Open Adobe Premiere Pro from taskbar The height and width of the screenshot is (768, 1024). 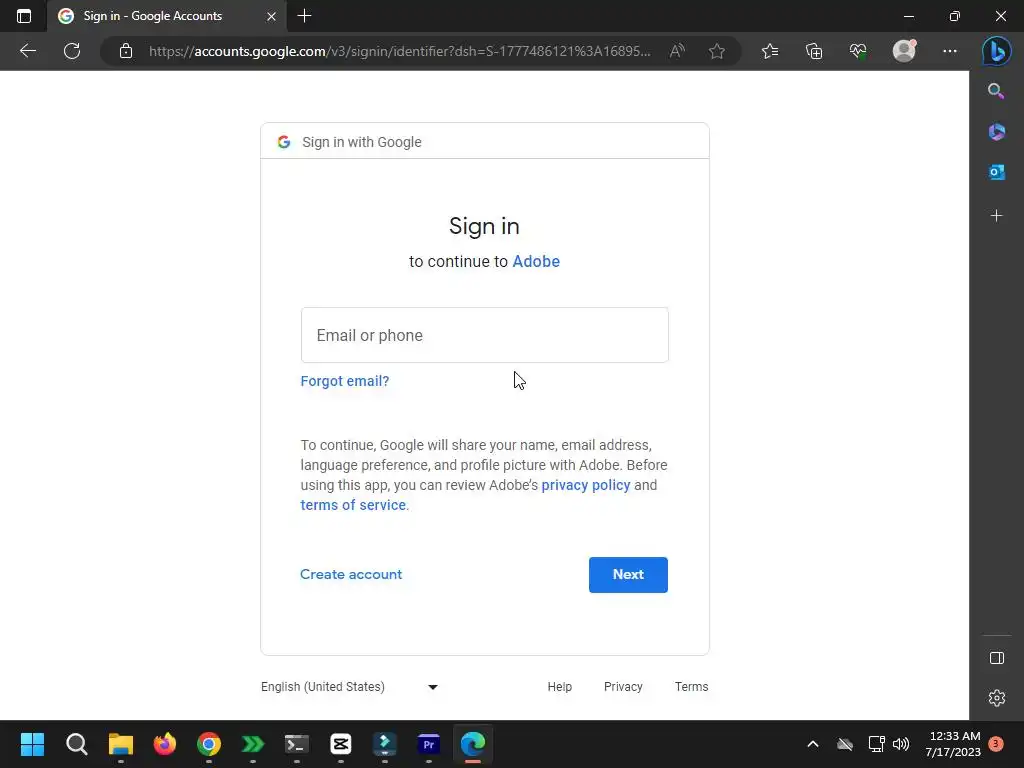[x=428, y=744]
